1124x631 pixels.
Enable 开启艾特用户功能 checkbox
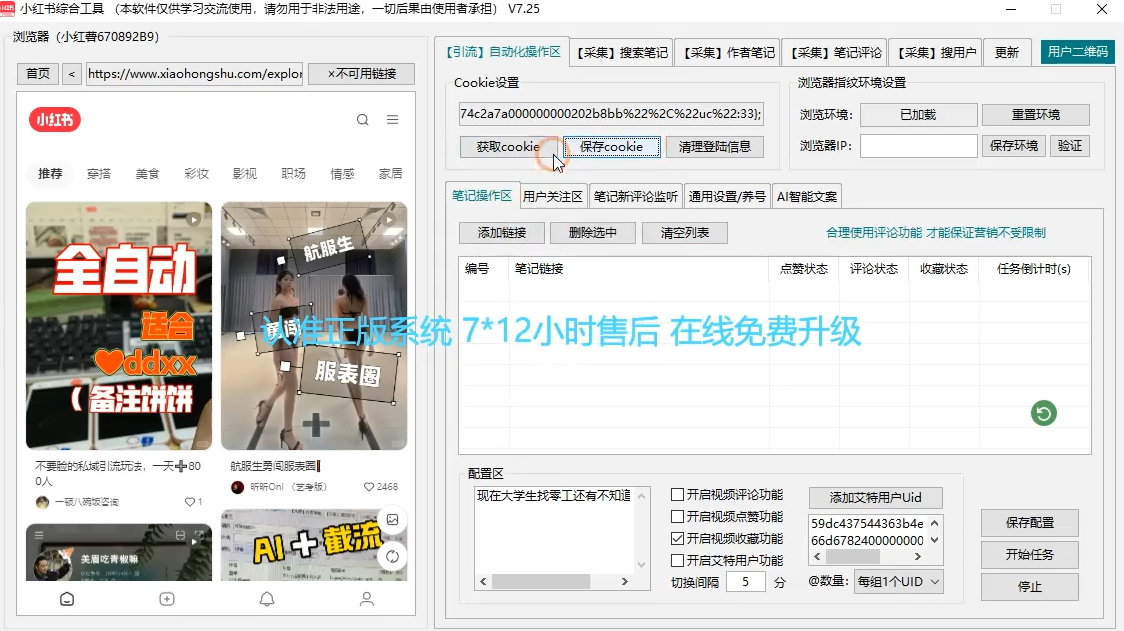pos(677,560)
